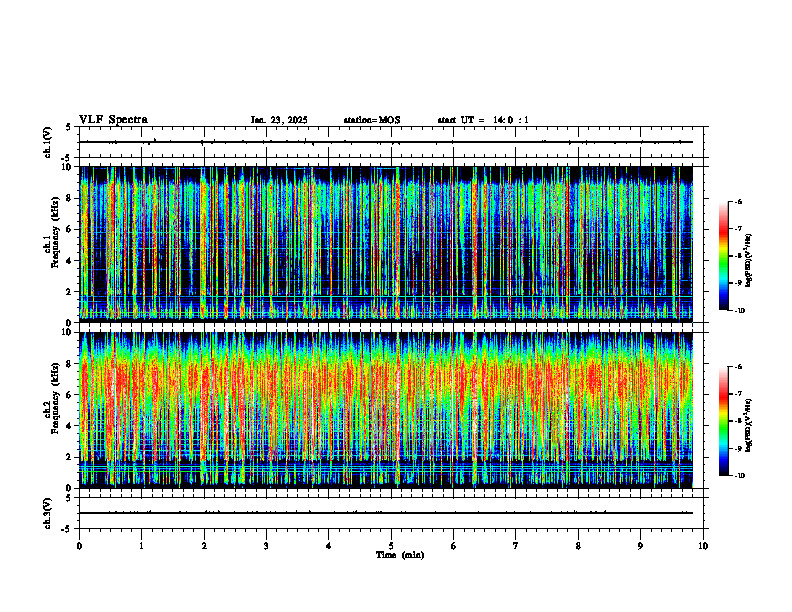This screenshot has height=612, width=792.
Task: Click inside the ch.1 spectrogram panel
Action: point(386,244)
